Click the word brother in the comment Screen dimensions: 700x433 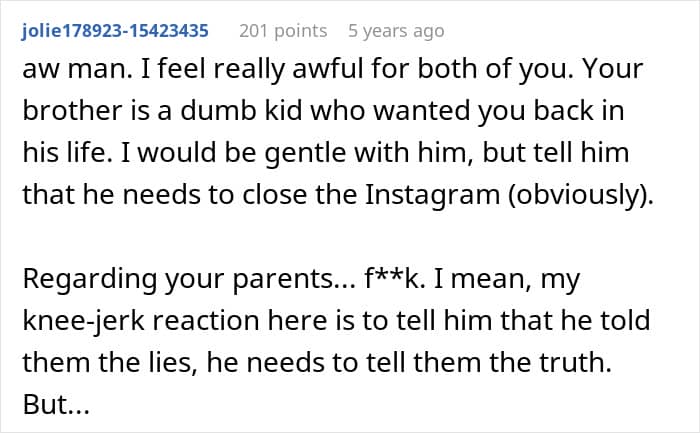coord(72,110)
